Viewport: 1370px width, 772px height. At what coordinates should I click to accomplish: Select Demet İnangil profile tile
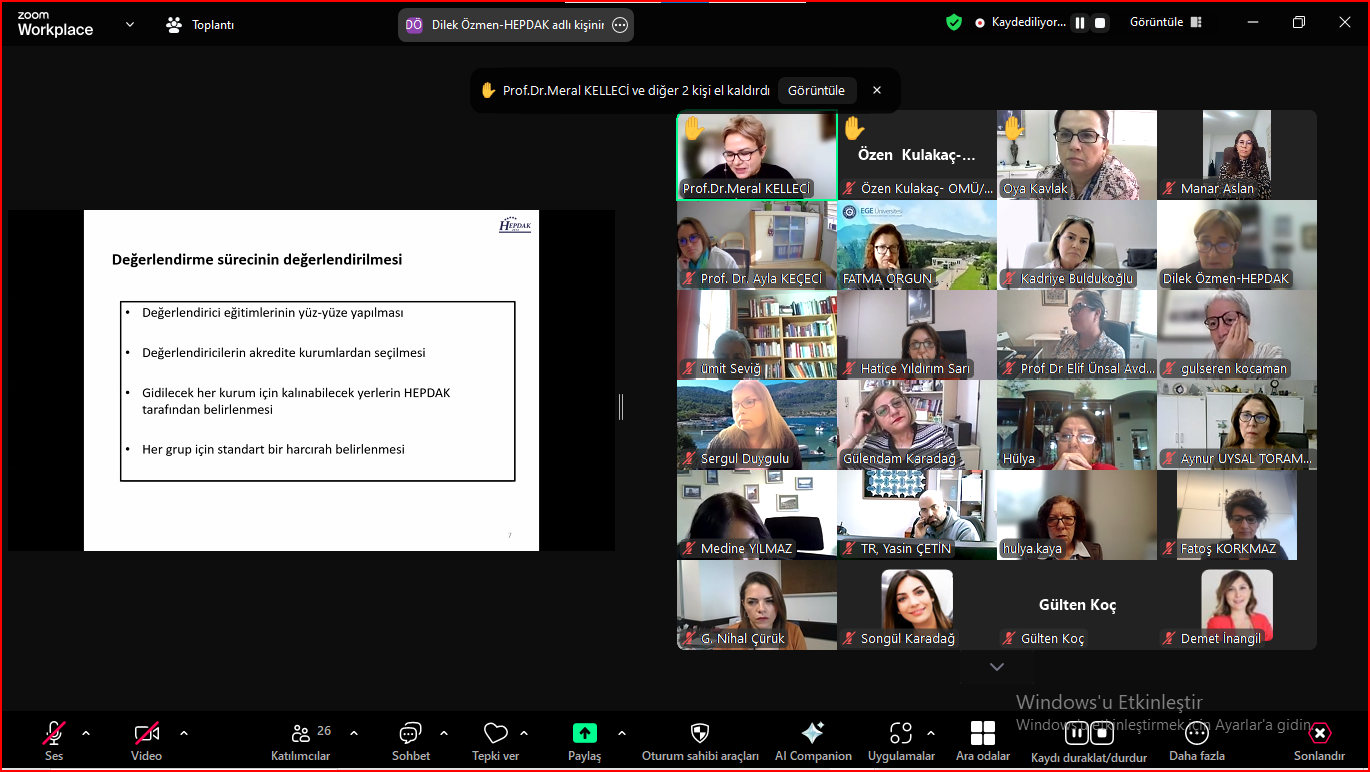pyautogui.click(x=1237, y=605)
